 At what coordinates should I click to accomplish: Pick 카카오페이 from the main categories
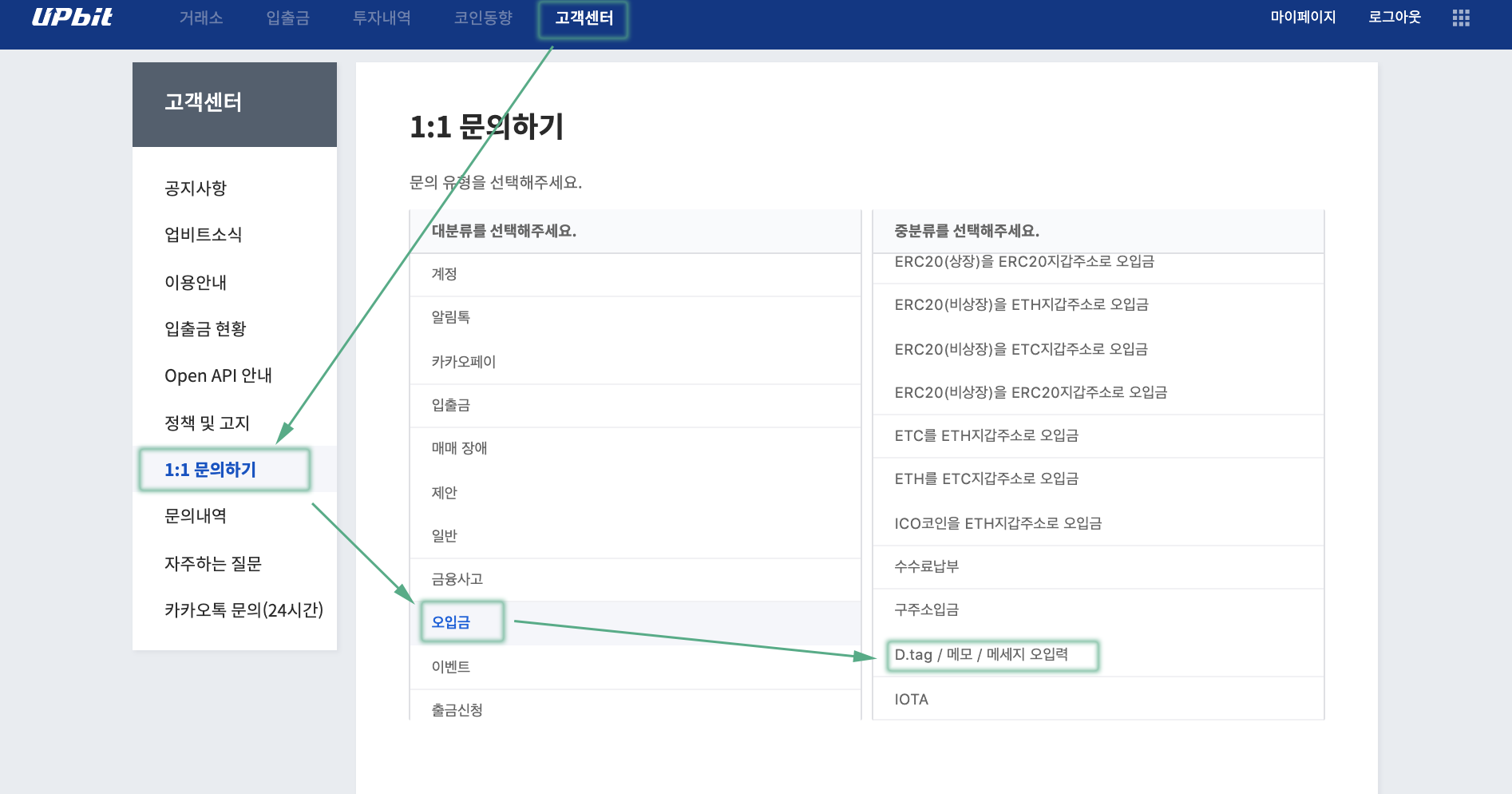coord(635,362)
